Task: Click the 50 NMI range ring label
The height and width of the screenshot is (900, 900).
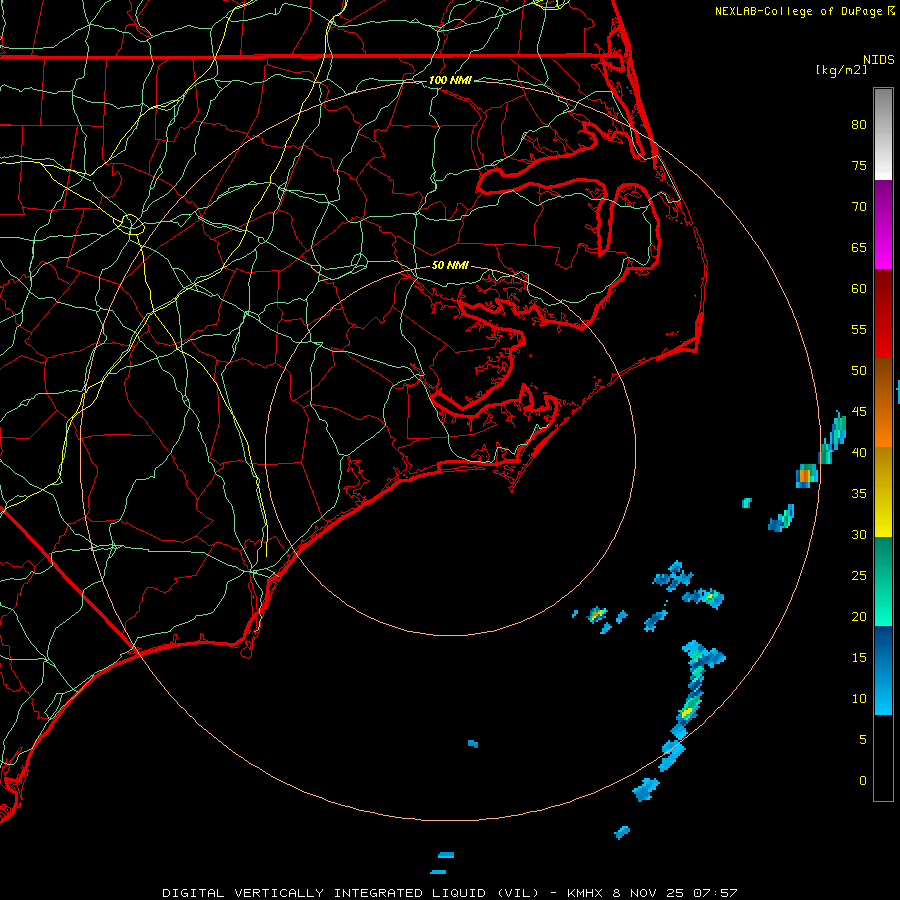Action: coord(450,265)
